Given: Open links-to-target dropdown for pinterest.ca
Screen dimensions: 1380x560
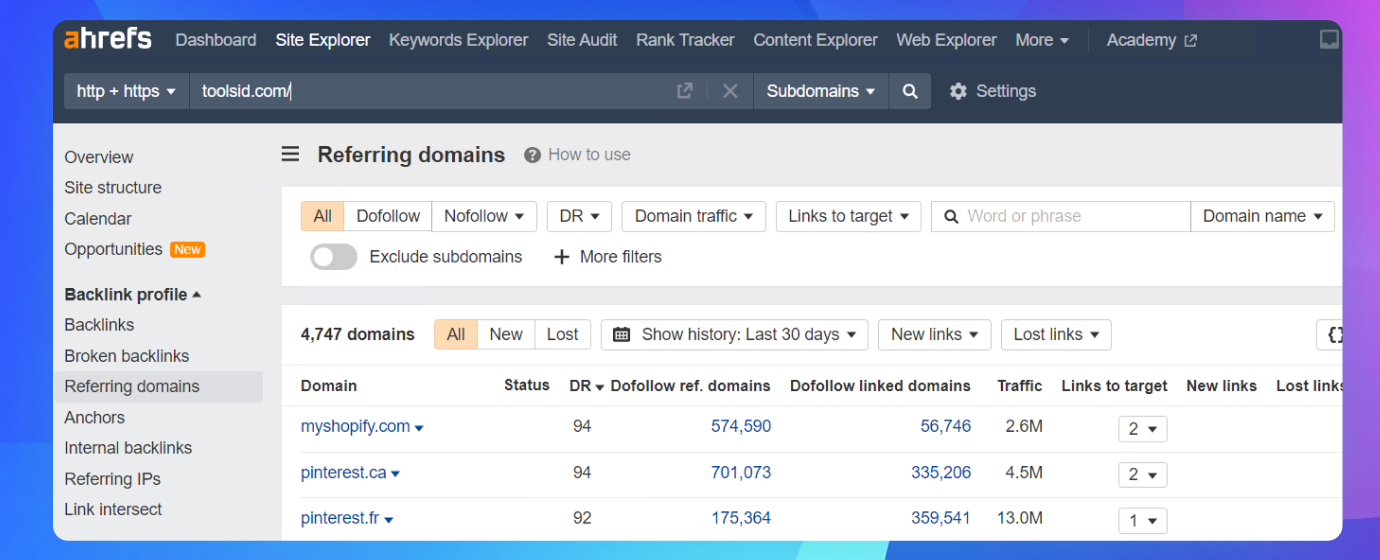Looking at the screenshot, I should point(1143,475).
